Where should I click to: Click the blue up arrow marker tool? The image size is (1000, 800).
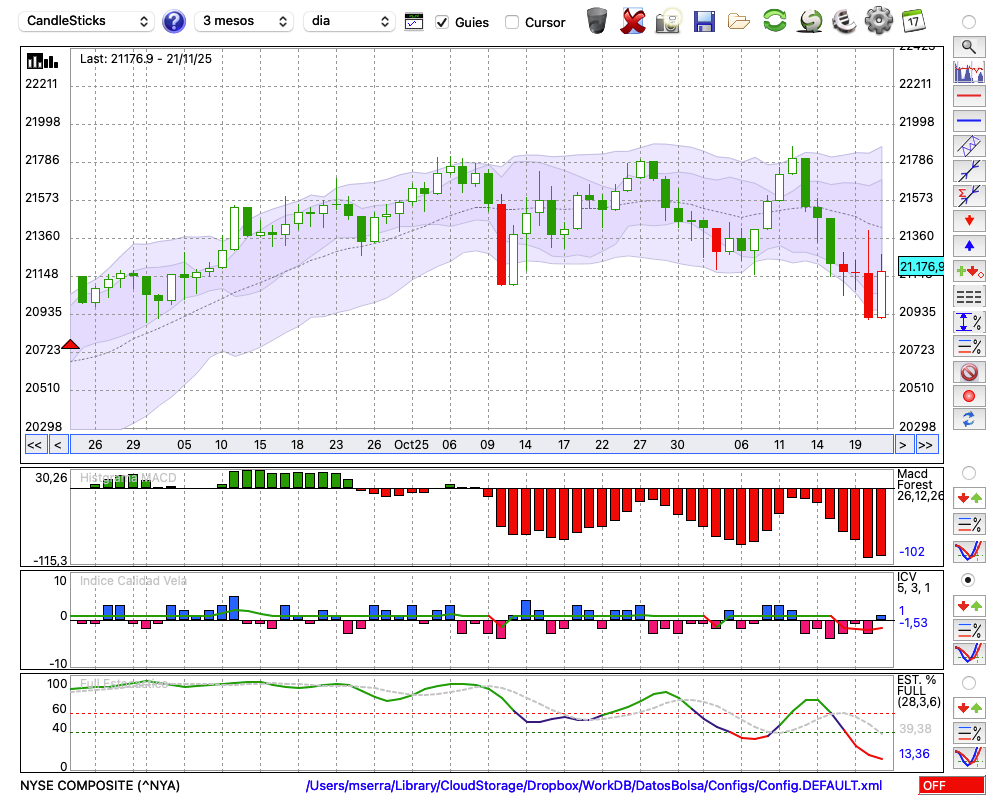969,246
